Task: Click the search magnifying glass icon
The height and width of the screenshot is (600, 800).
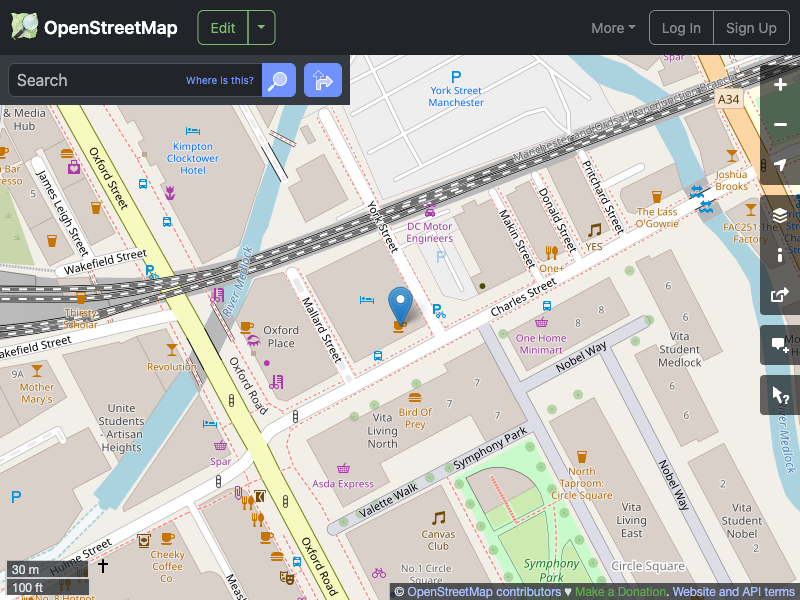Action: tap(278, 80)
